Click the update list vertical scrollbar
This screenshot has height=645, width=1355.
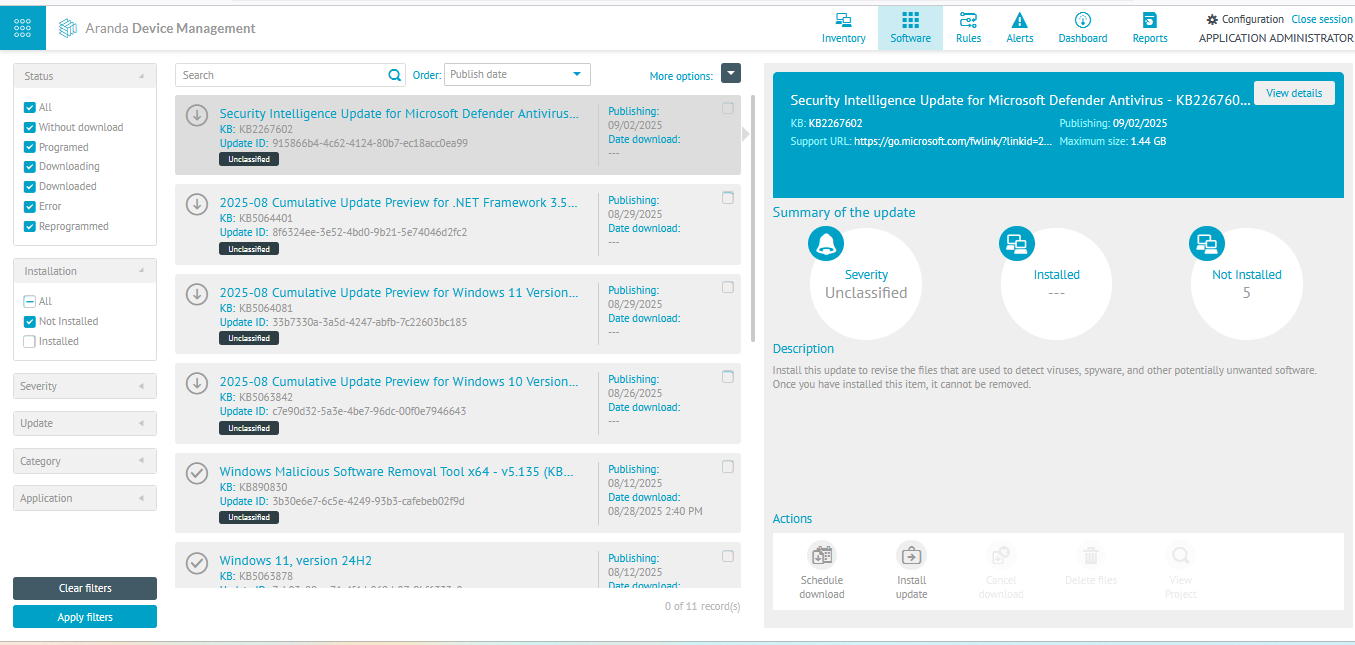pyautogui.click(x=753, y=218)
